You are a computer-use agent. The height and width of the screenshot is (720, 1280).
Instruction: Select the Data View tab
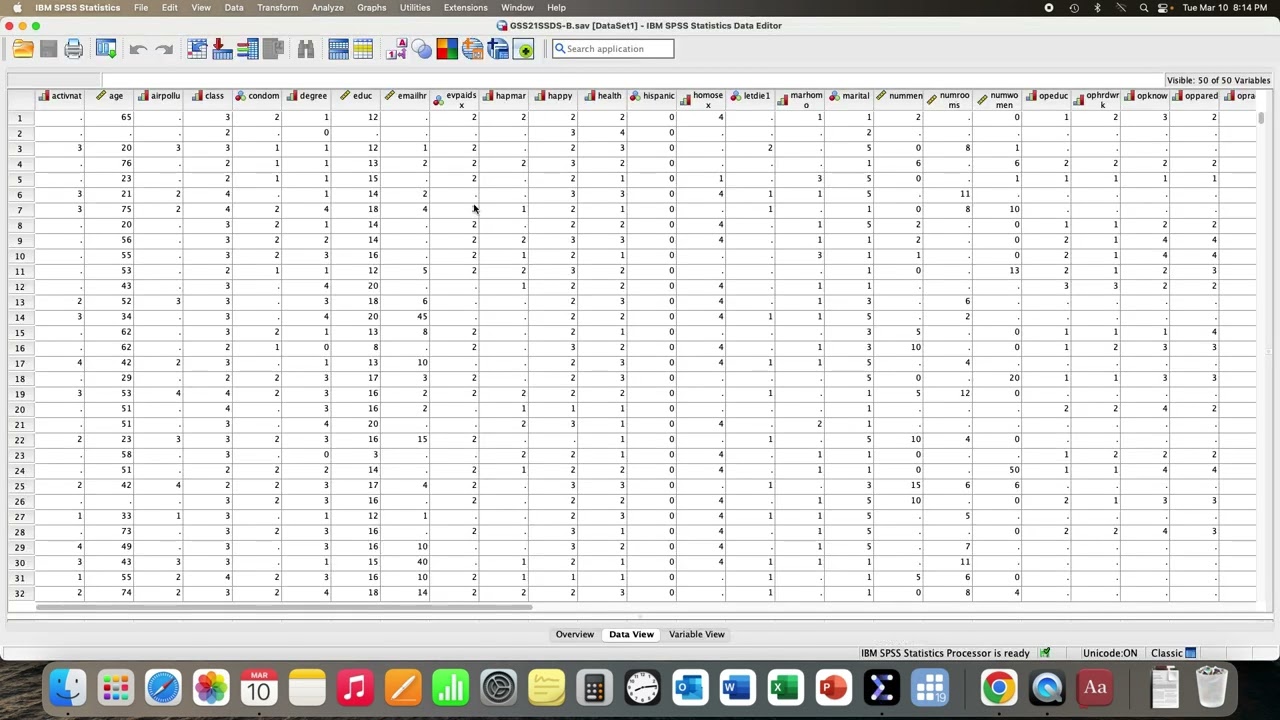point(631,634)
